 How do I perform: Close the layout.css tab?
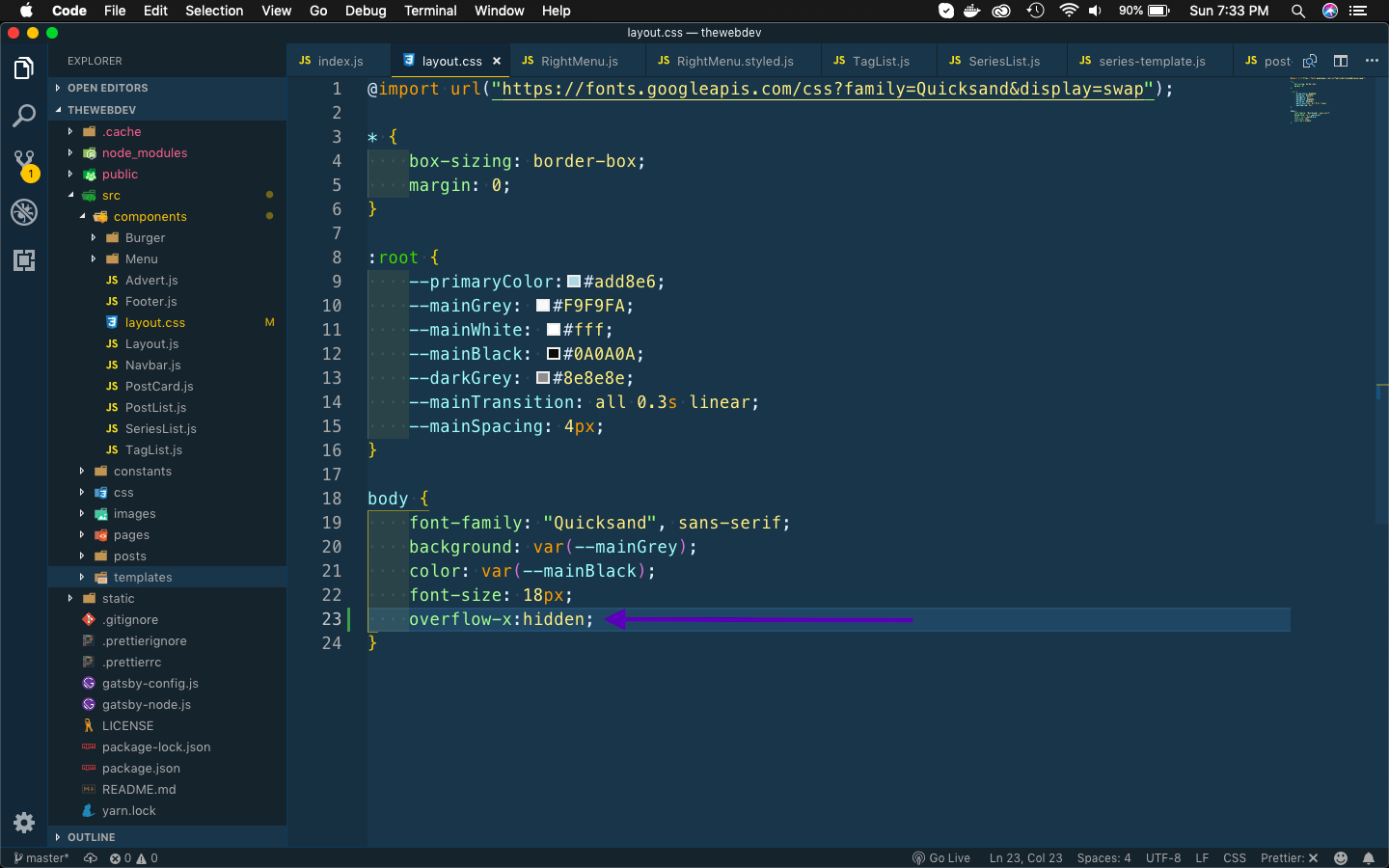(497, 61)
